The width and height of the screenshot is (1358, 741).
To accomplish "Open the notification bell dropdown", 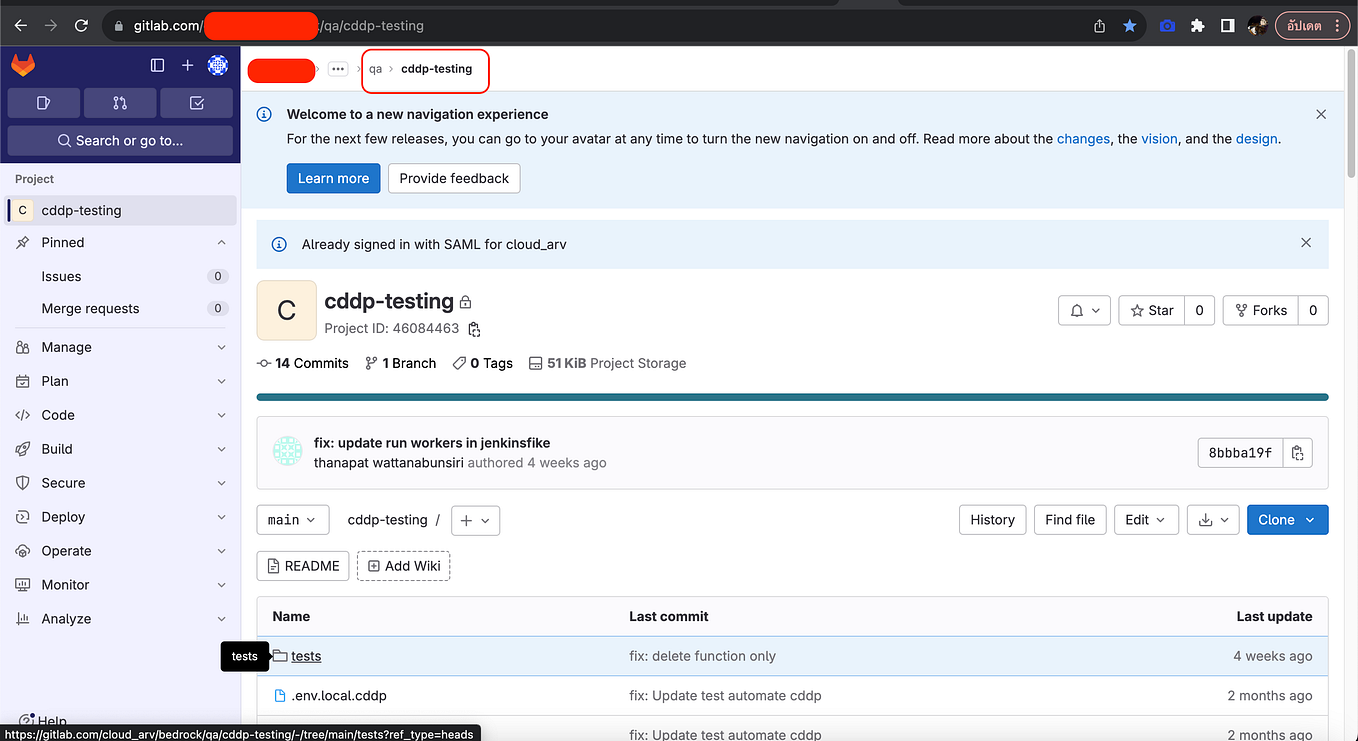I will pyautogui.click(x=1085, y=311).
